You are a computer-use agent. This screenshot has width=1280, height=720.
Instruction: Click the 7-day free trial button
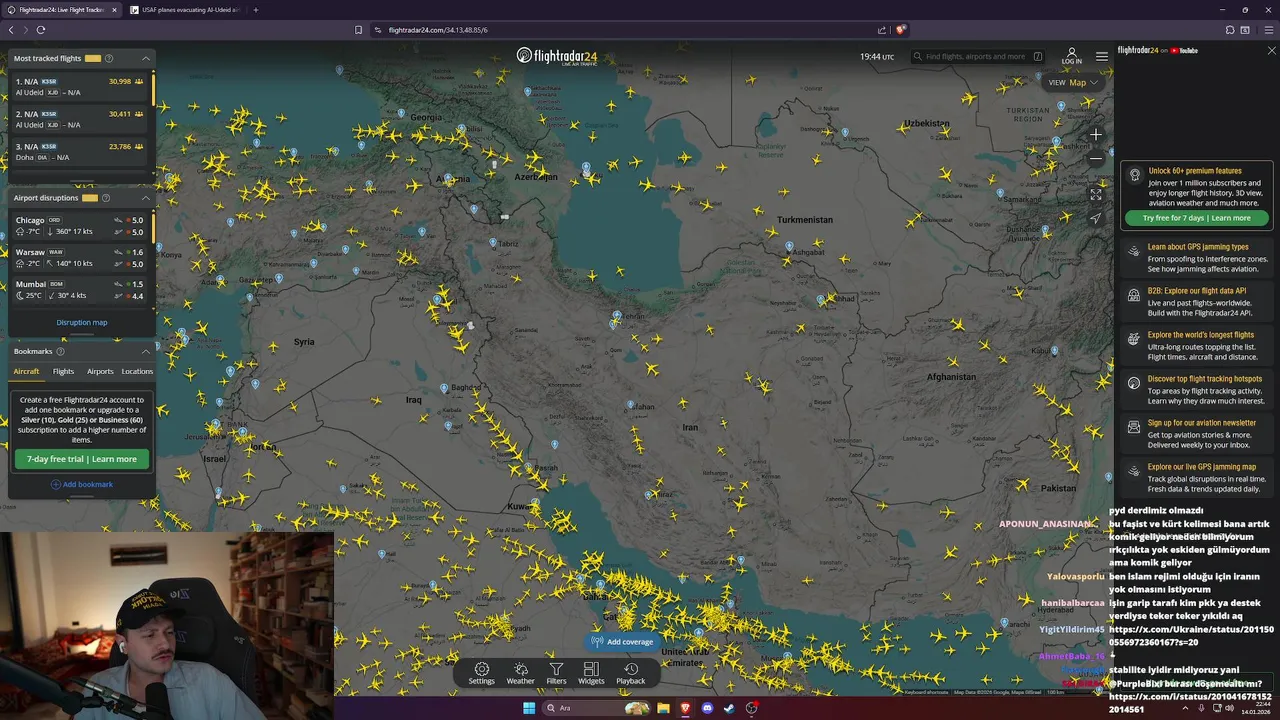(82, 459)
